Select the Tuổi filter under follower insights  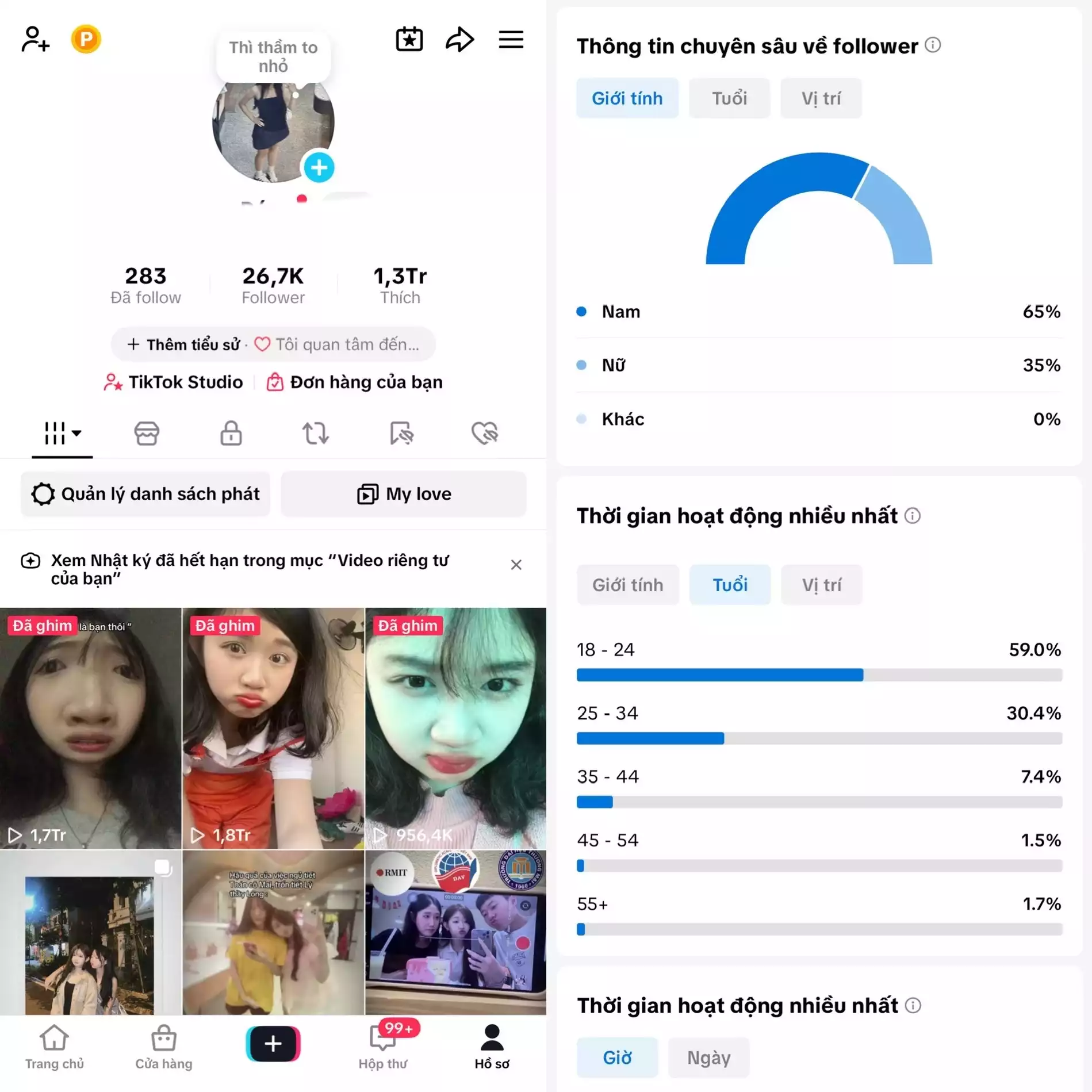click(x=729, y=98)
